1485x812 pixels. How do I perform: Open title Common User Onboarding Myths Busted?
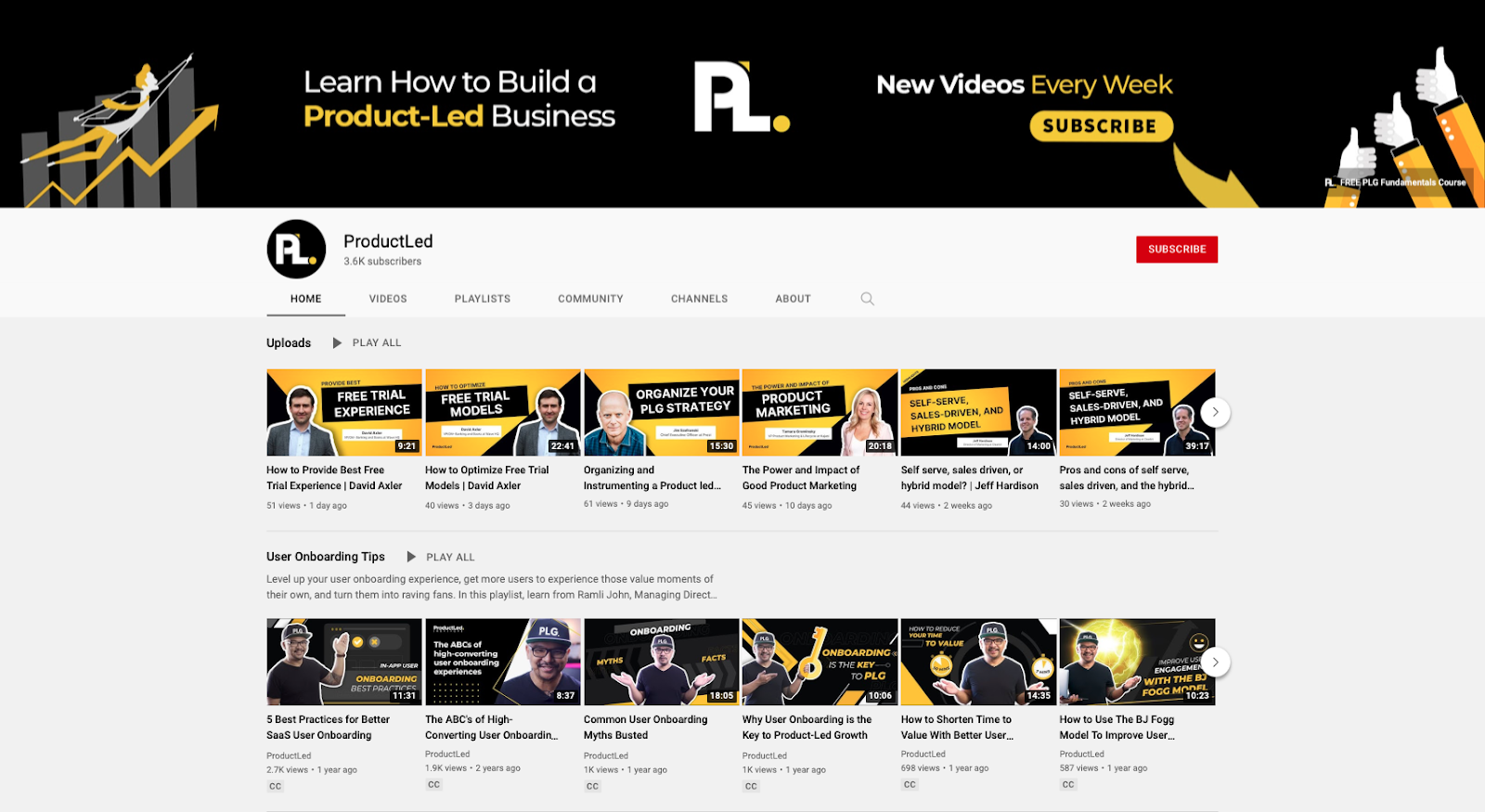(x=646, y=728)
